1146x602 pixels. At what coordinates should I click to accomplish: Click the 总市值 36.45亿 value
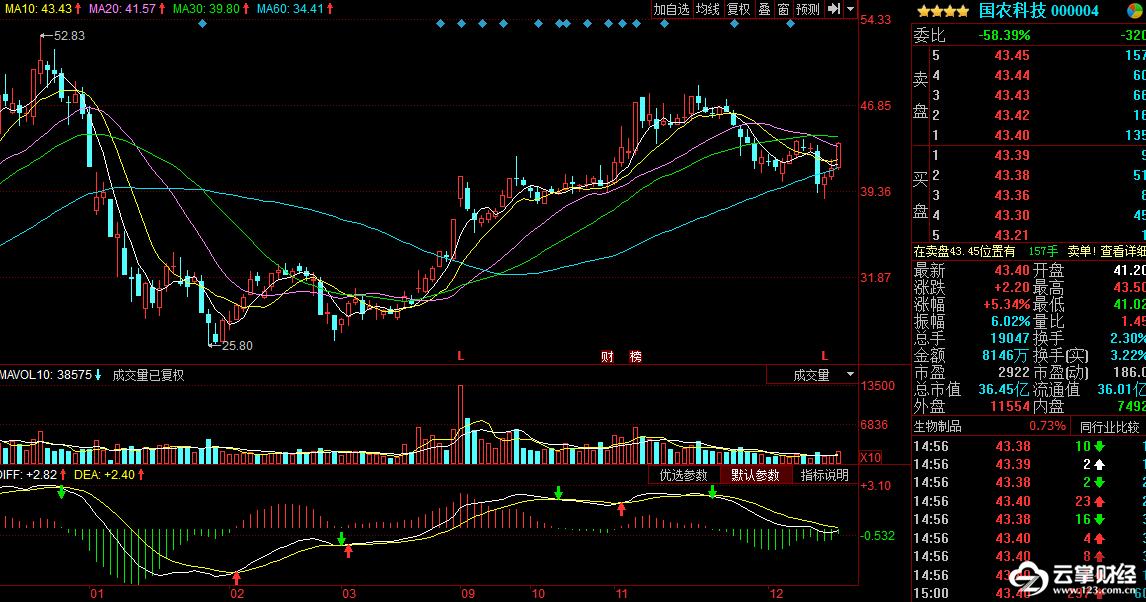pos(1005,389)
